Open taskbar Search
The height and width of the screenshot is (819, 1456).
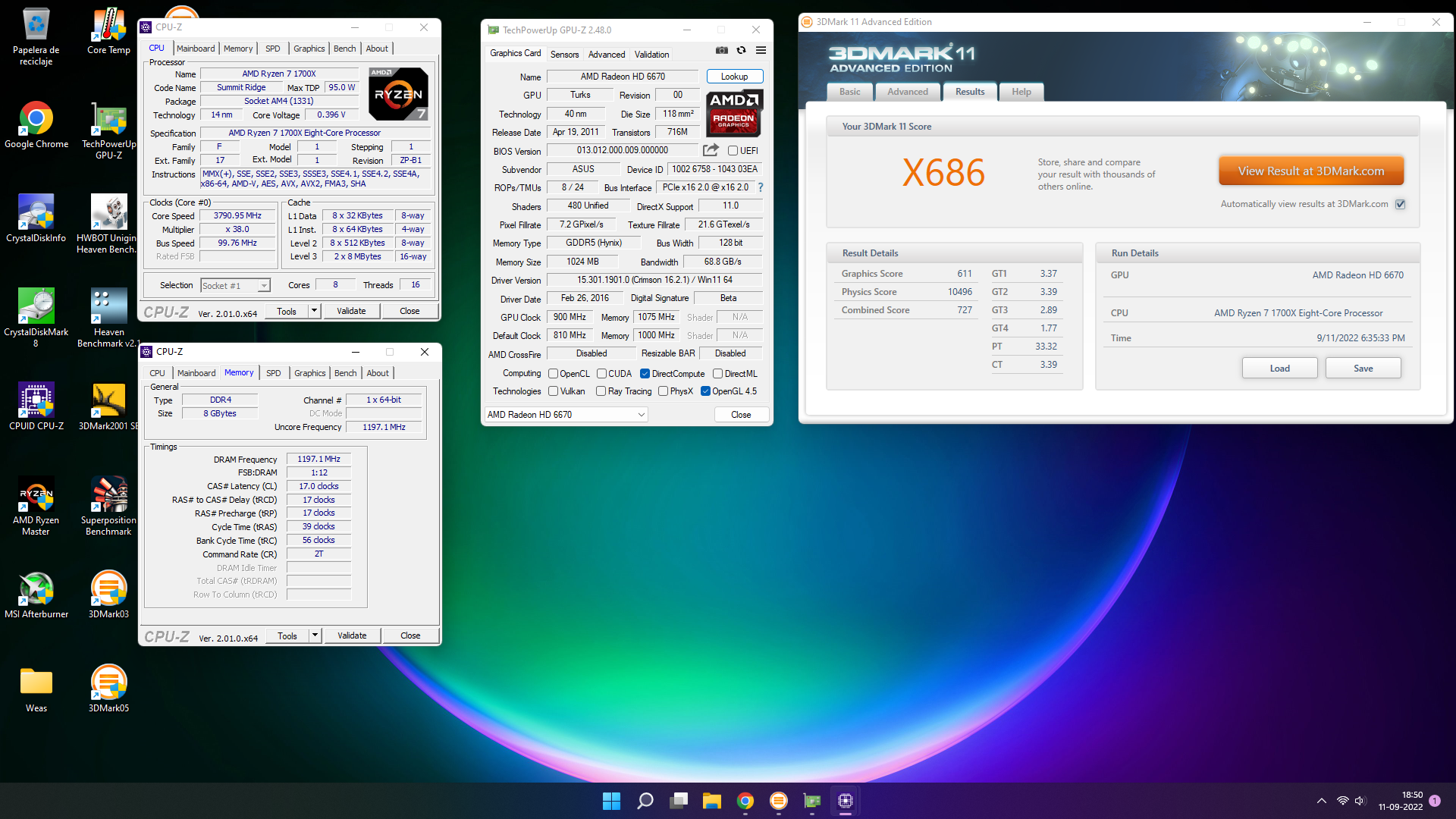[645, 801]
